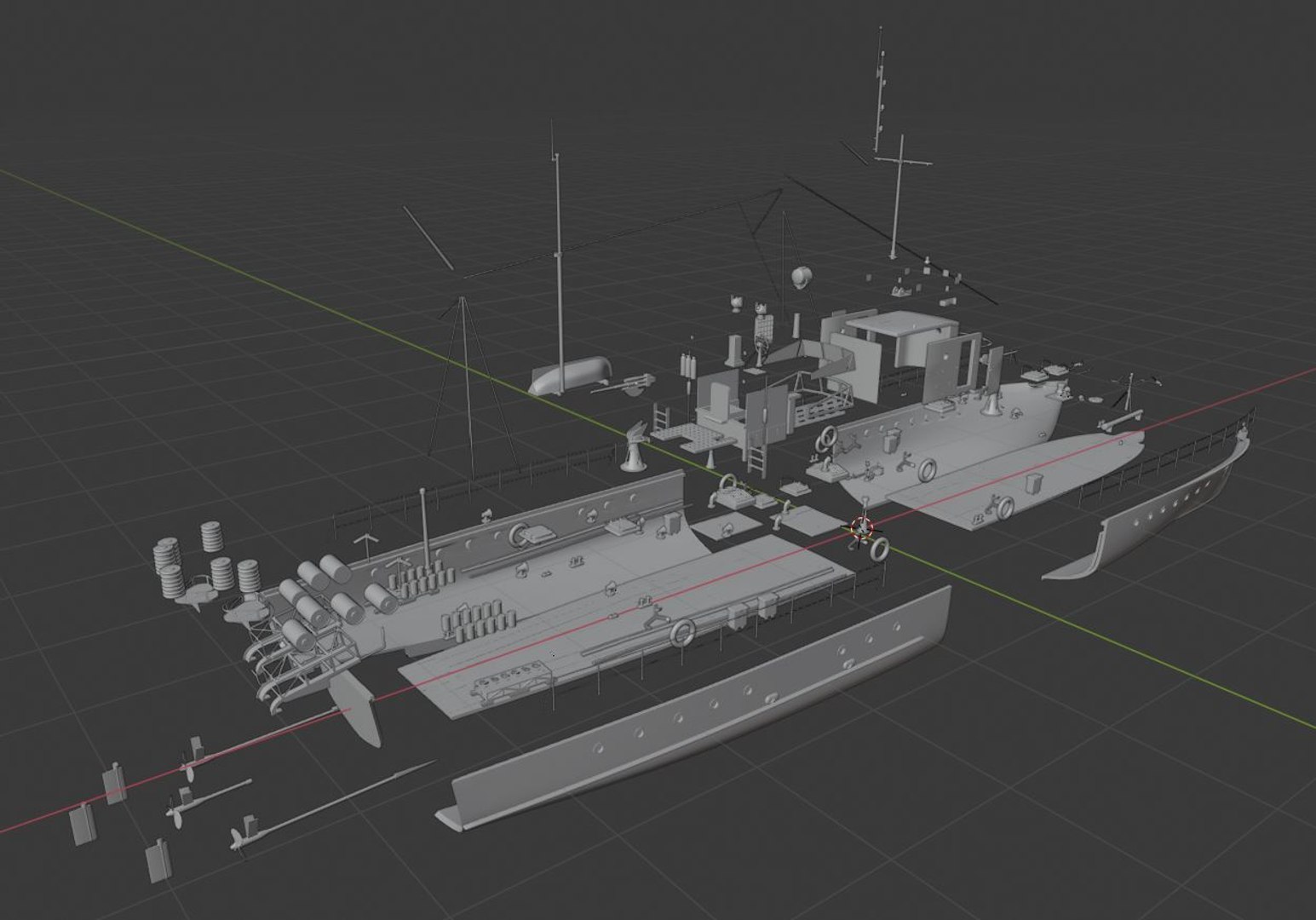The height and width of the screenshot is (920, 1316).
Task: Select the spherical searchlight dome above the bridge
Action: point(801,276)
